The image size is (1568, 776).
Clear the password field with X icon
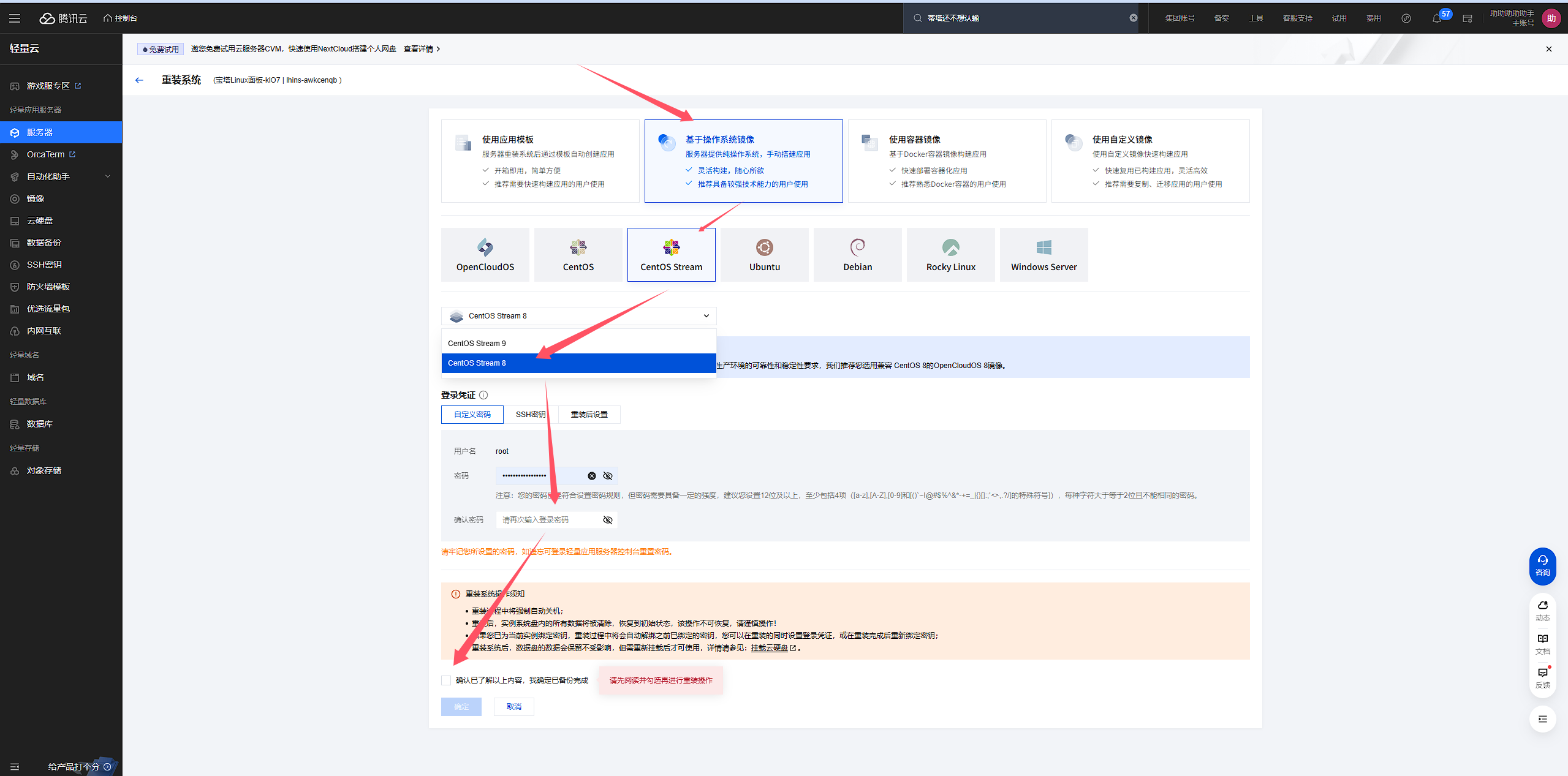591,476
